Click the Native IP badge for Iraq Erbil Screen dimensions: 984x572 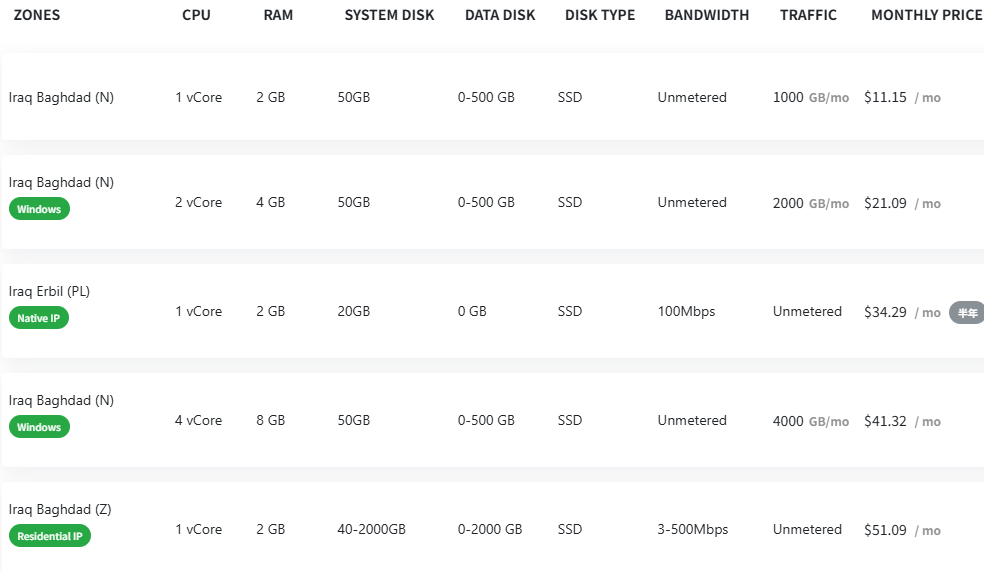pos(39,318)
